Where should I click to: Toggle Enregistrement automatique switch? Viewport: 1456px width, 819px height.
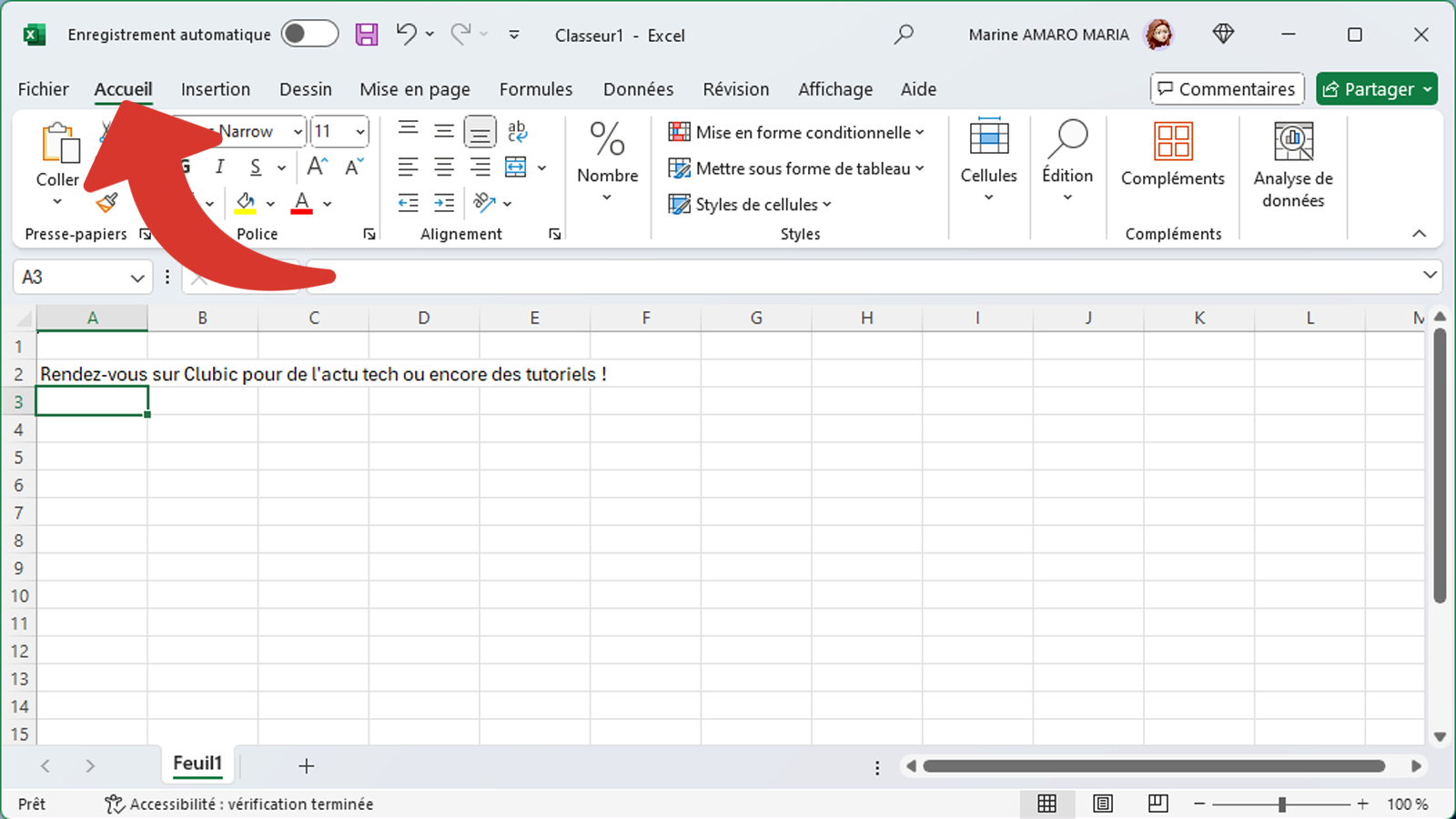[x=309, y=34]
